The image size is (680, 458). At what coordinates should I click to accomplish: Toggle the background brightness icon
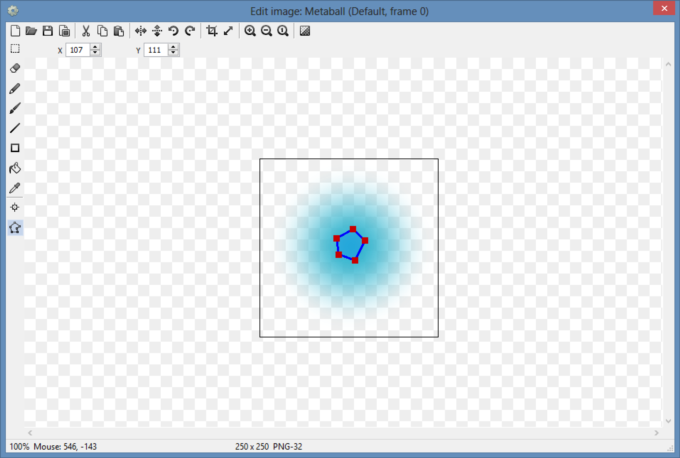click(305, 31)
